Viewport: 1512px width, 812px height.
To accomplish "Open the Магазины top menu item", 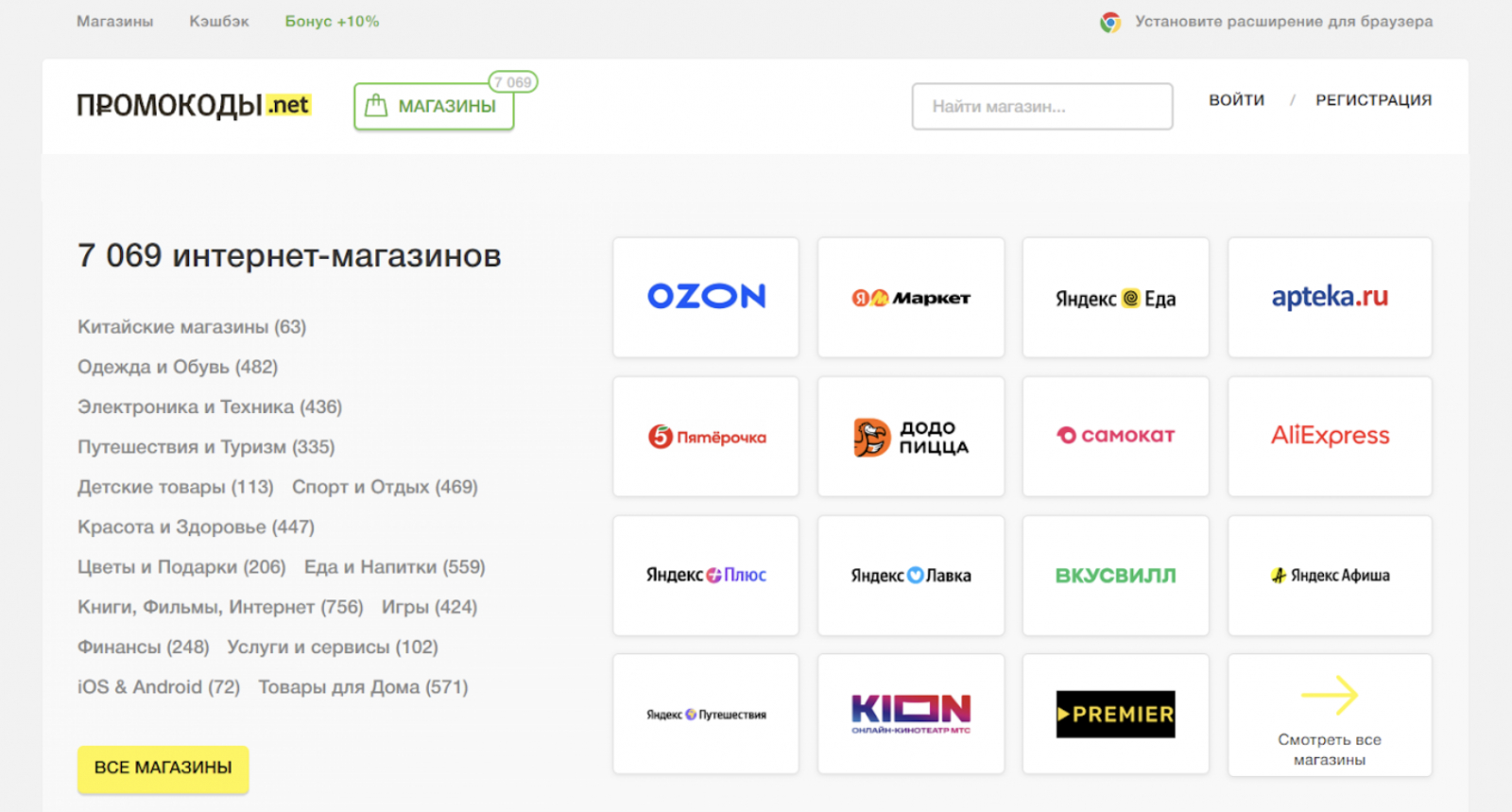I will [x=114, y=21].
